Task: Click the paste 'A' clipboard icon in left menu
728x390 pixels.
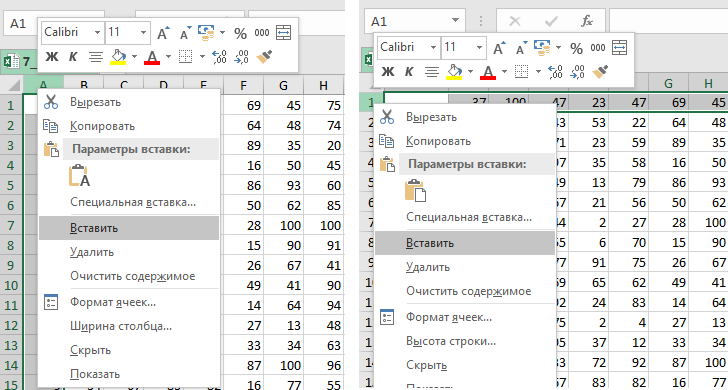Action: point(79,176)
